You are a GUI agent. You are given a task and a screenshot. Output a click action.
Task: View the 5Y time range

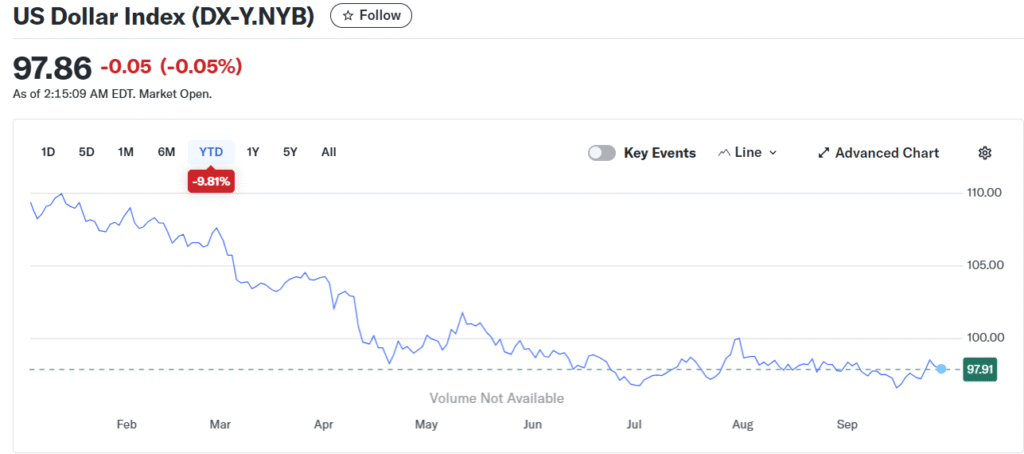(290, 152)
